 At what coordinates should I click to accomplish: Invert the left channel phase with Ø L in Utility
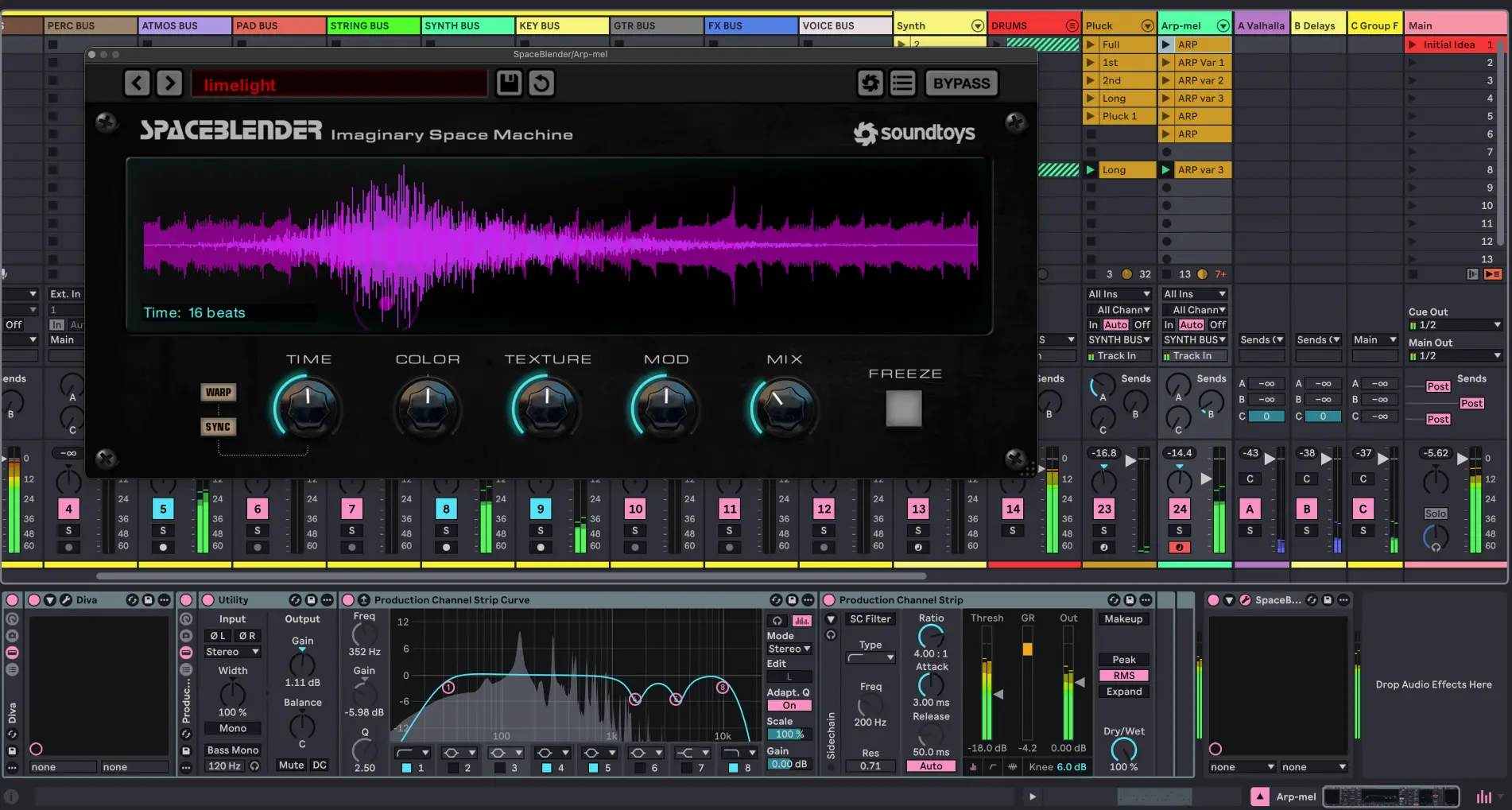(216, 636)
